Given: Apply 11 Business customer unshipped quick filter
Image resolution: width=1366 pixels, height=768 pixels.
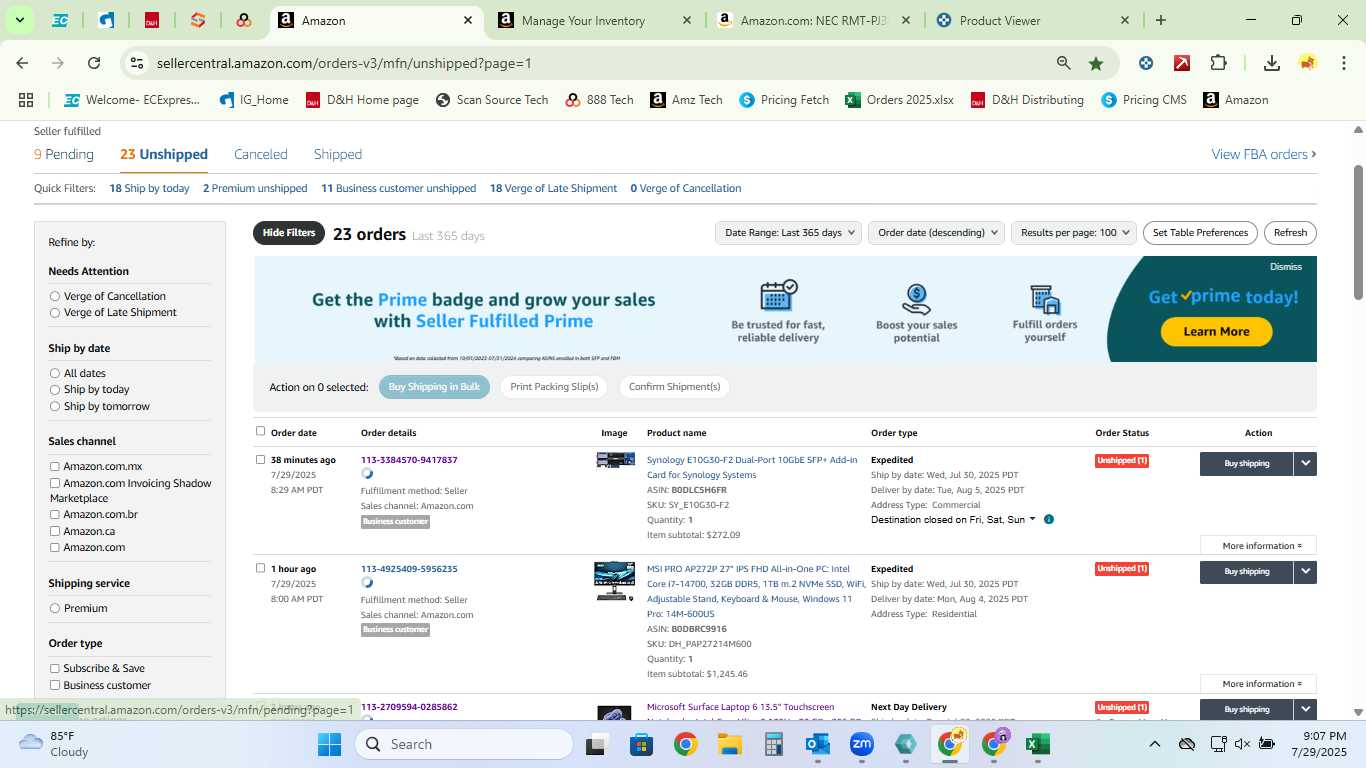Looking at the screenshot, I should tap(398, 188).
